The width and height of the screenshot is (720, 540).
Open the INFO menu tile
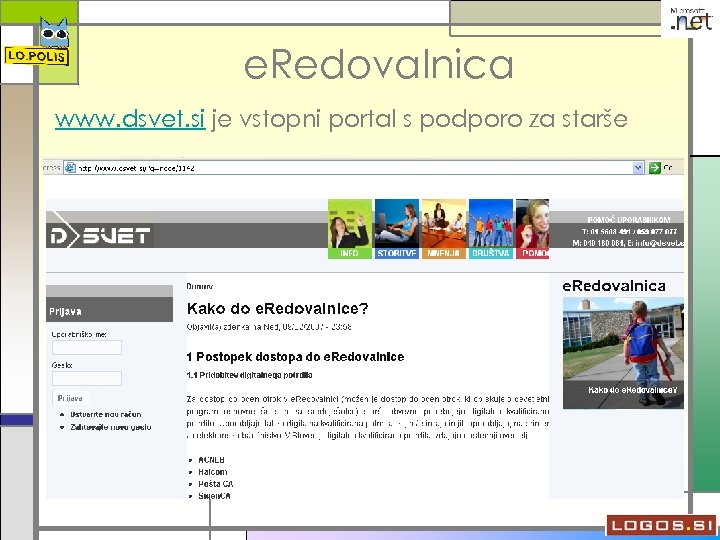350,229
